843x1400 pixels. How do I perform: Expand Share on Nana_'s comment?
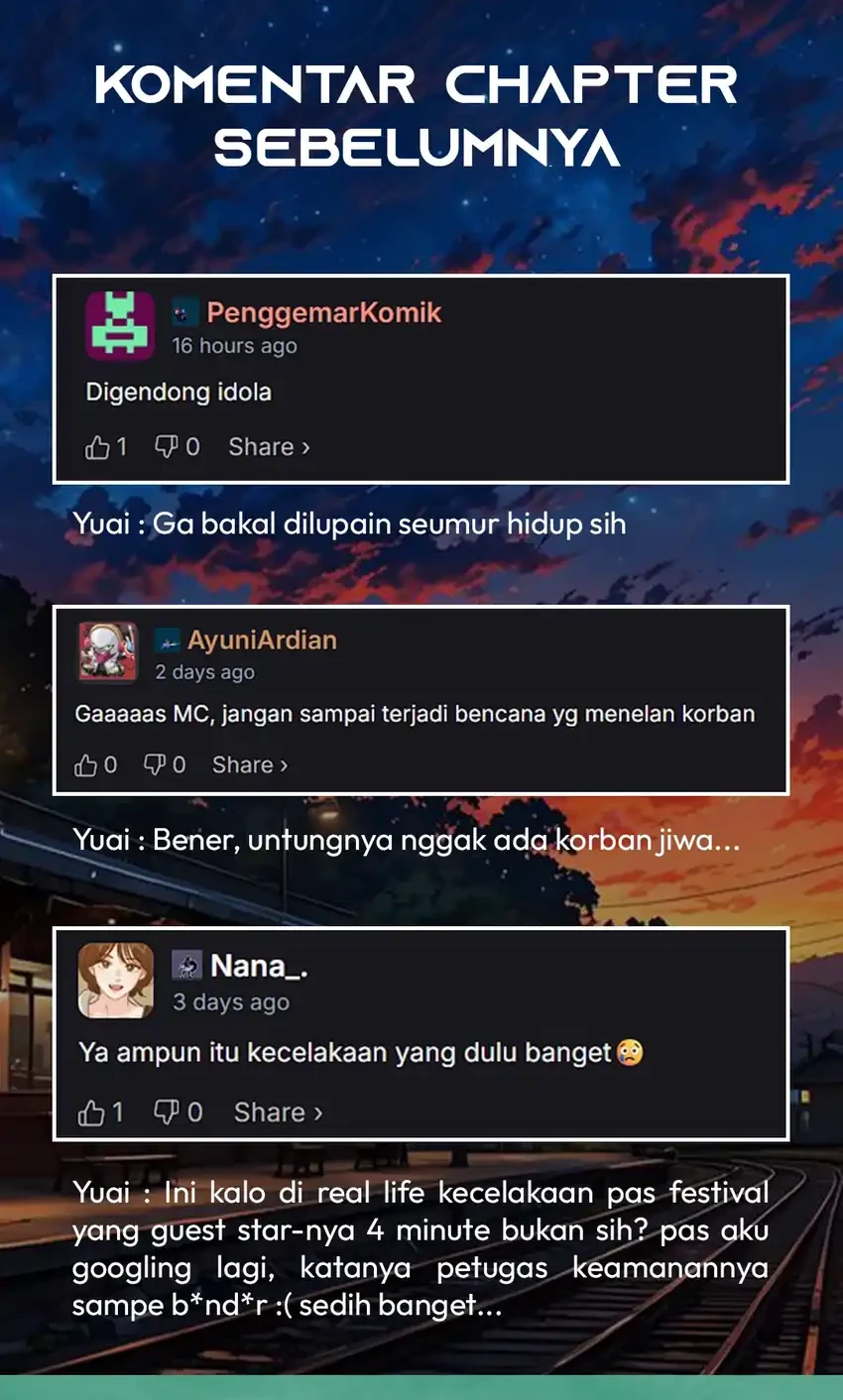coord(279,1112)
